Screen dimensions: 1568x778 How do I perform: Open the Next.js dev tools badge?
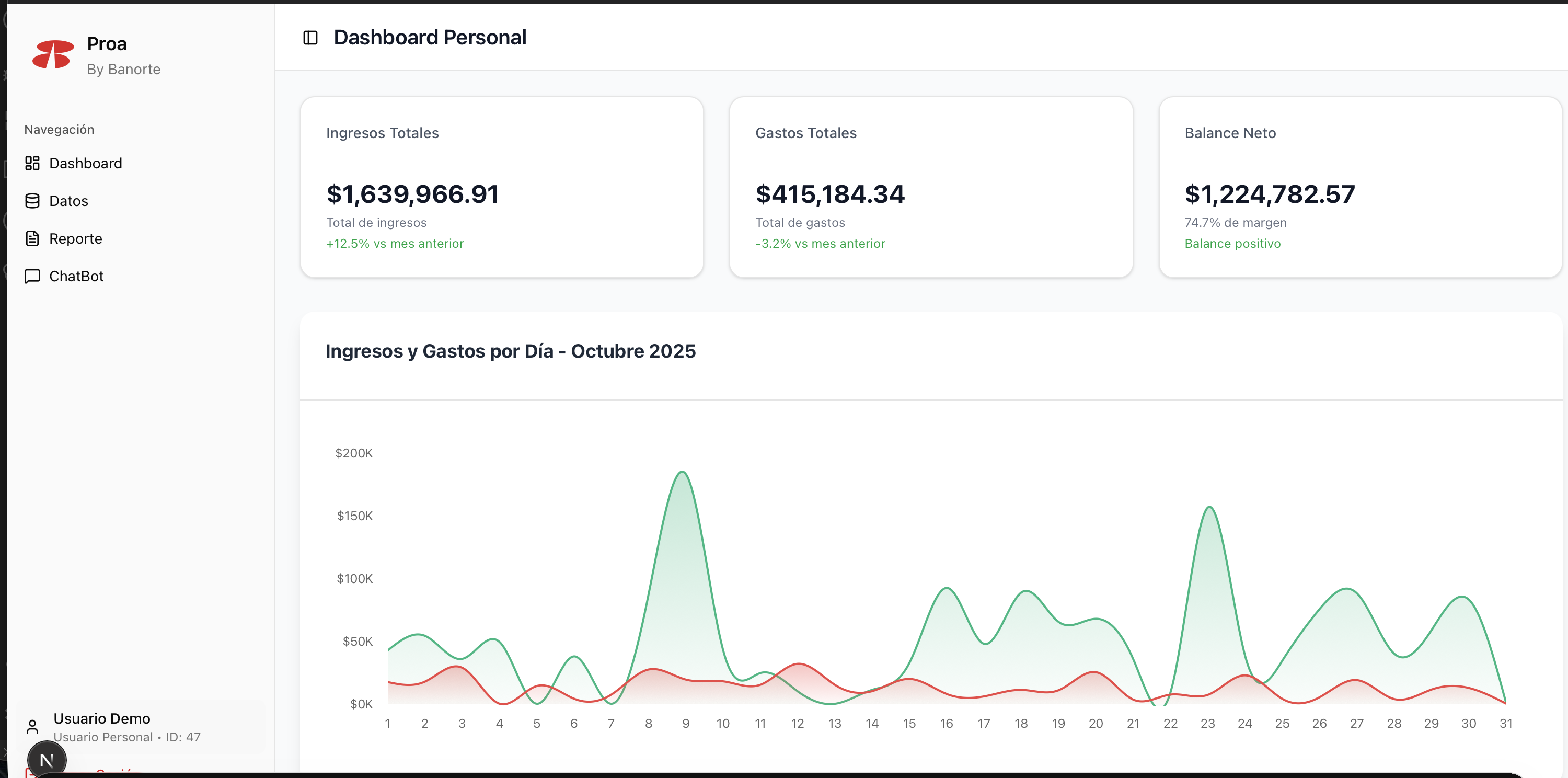tap(47, 760)
